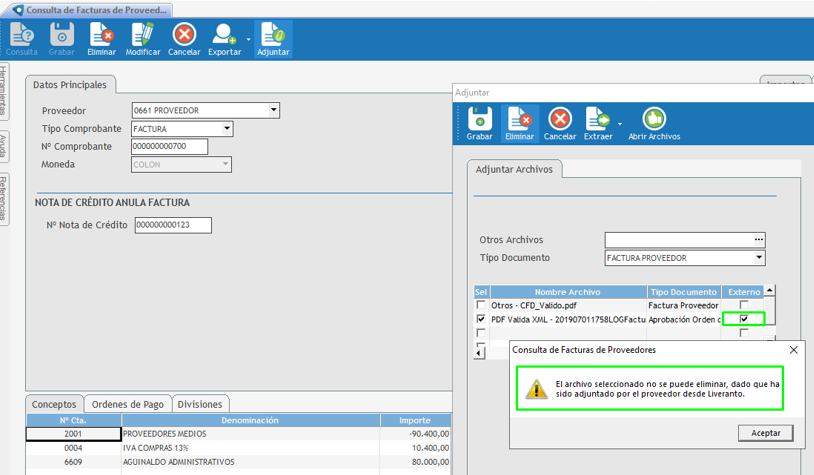Click Grabar in the Adjuntar window
Image resolution: width=814 pixels, height=475 pixels.
point(479,124)
